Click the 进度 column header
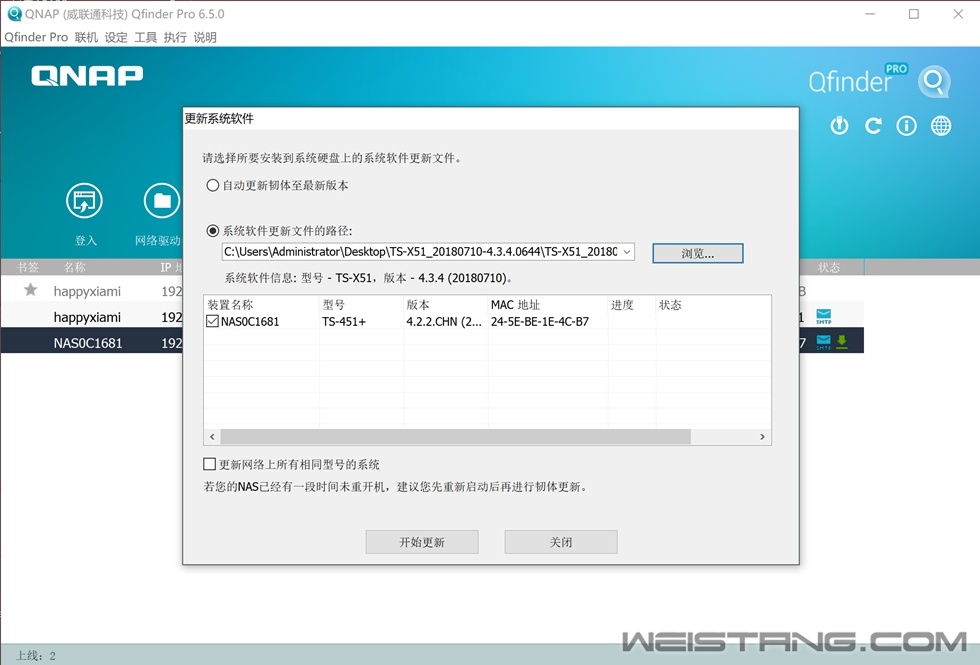This screenshot has width=980, height=665. [x=632, y=304]
